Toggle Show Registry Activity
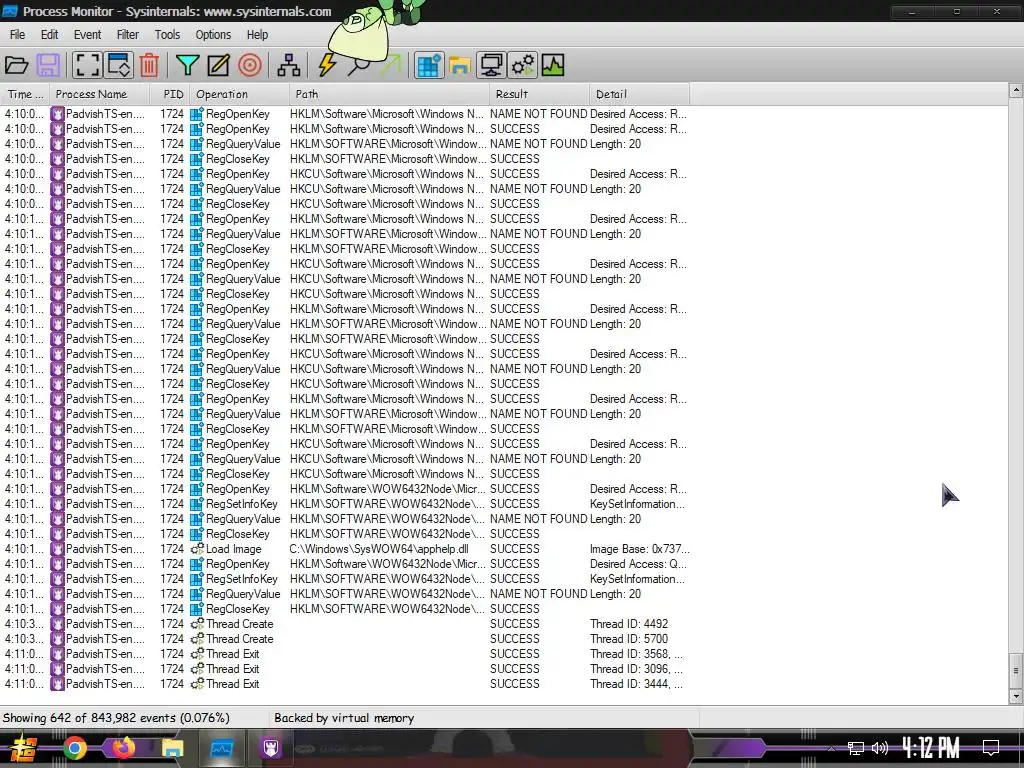This screenshot has height=768, width=1024. (x=428, y=65)
